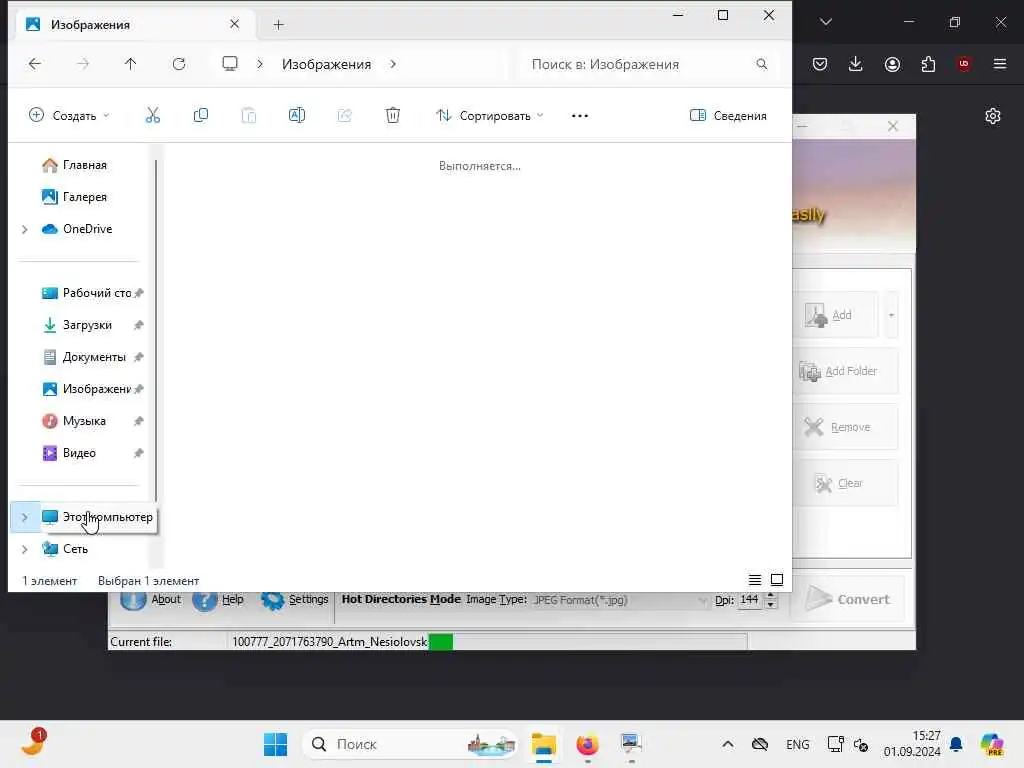The image size is (1024, 768).
Task: Click the Copy icon in Explorer toolbar
Action: [200, 116]
